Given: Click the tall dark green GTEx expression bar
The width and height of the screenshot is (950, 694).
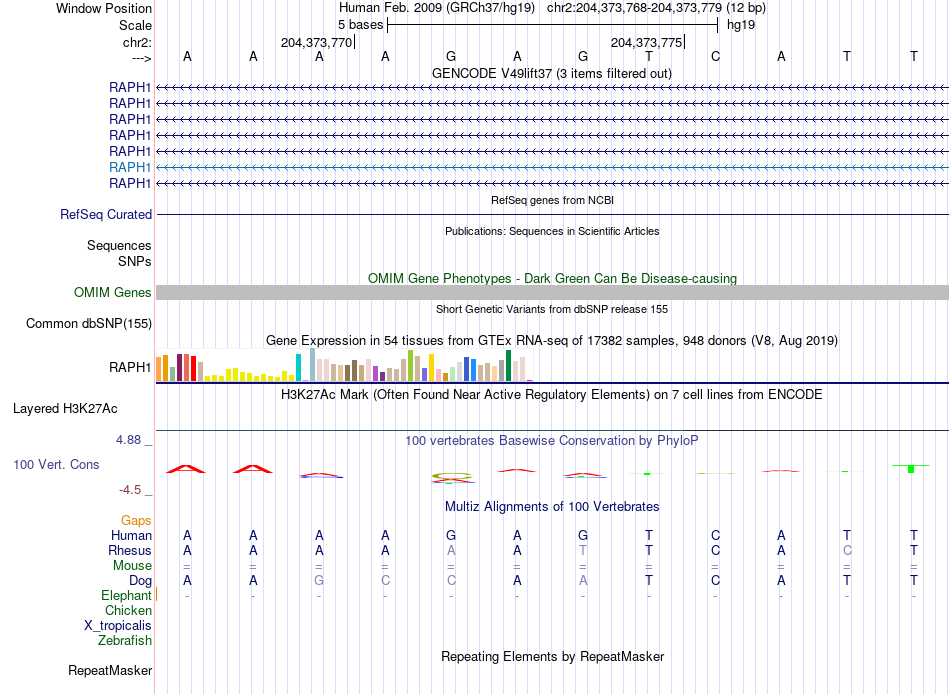Looking at the screenshot, I should click(508, 365).
